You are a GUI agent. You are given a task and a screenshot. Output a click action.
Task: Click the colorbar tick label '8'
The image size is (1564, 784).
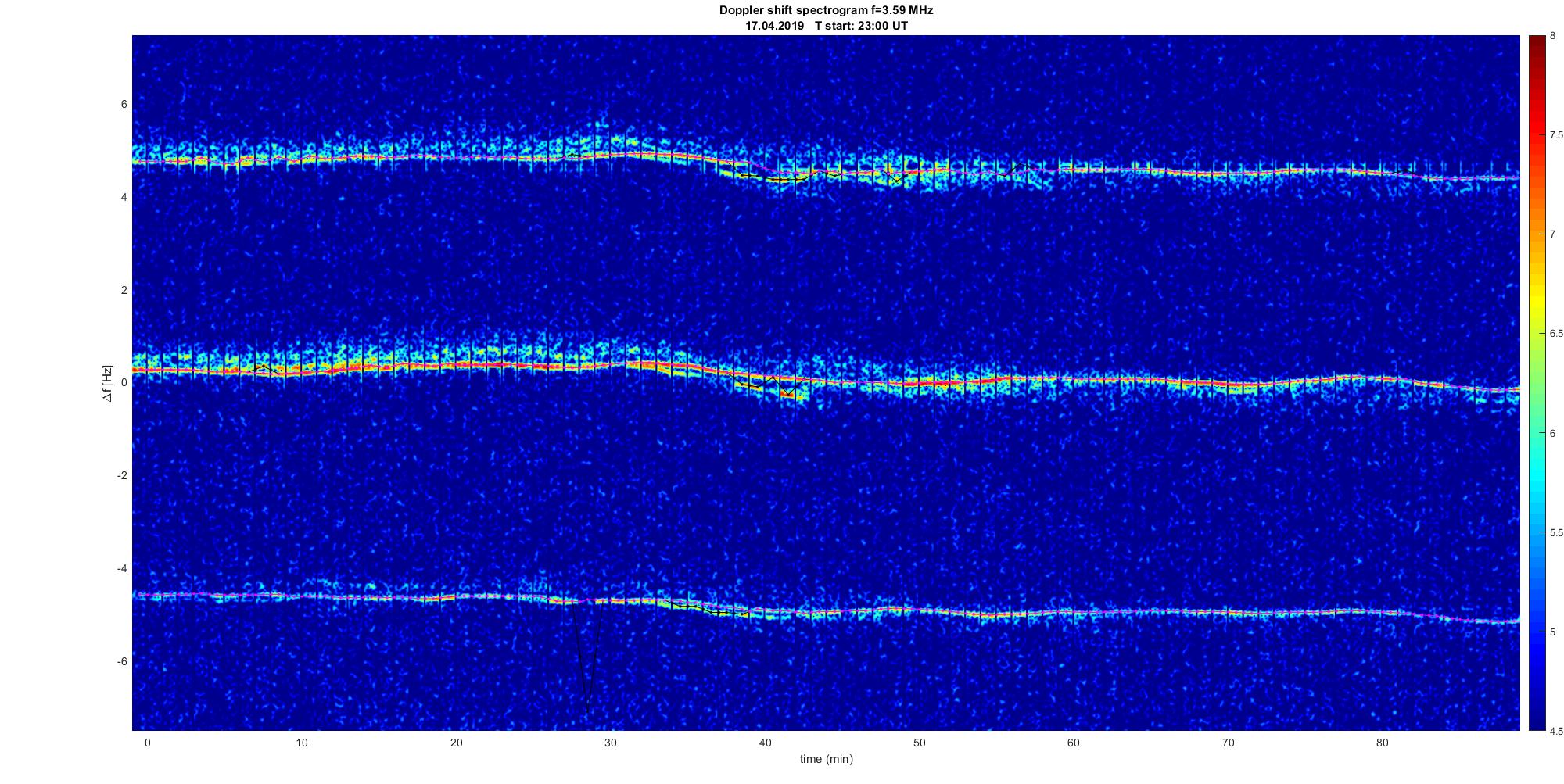(x=1552, y=36)
